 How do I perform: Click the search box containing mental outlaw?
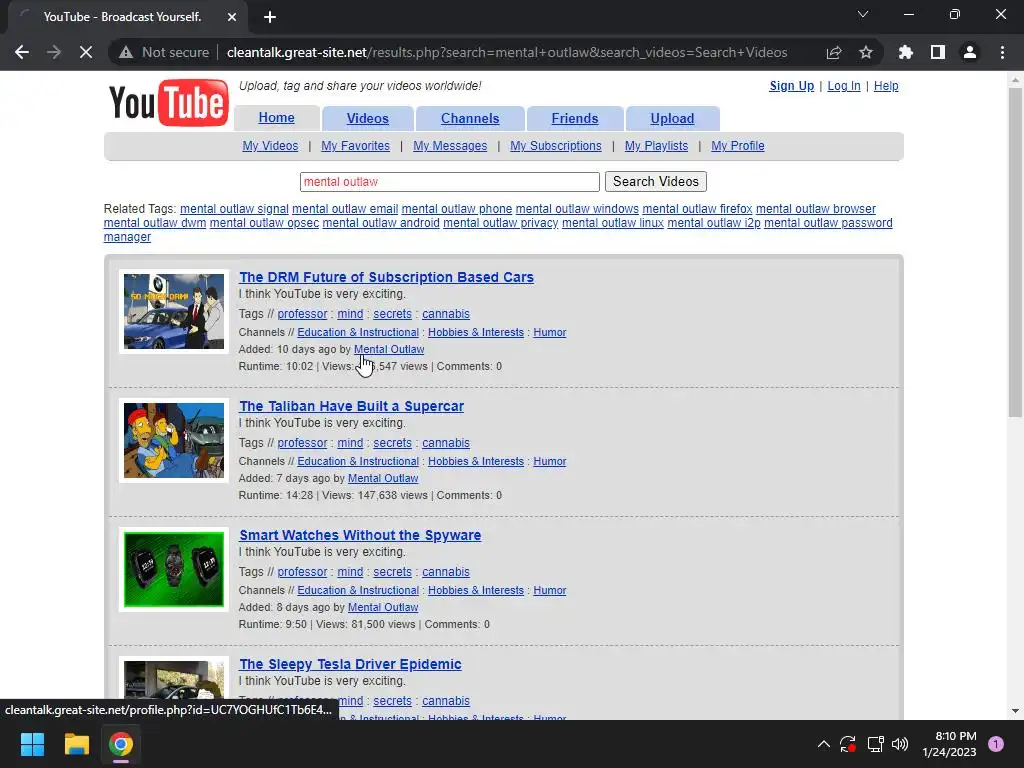click(x=450, y=182)
